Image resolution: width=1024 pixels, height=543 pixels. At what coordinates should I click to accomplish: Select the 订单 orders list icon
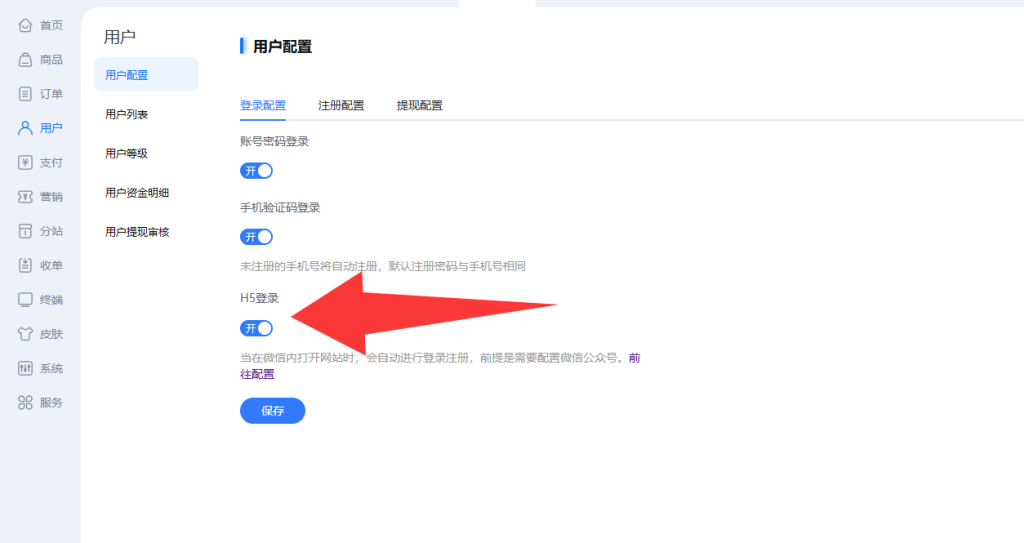tap(26, 94)
